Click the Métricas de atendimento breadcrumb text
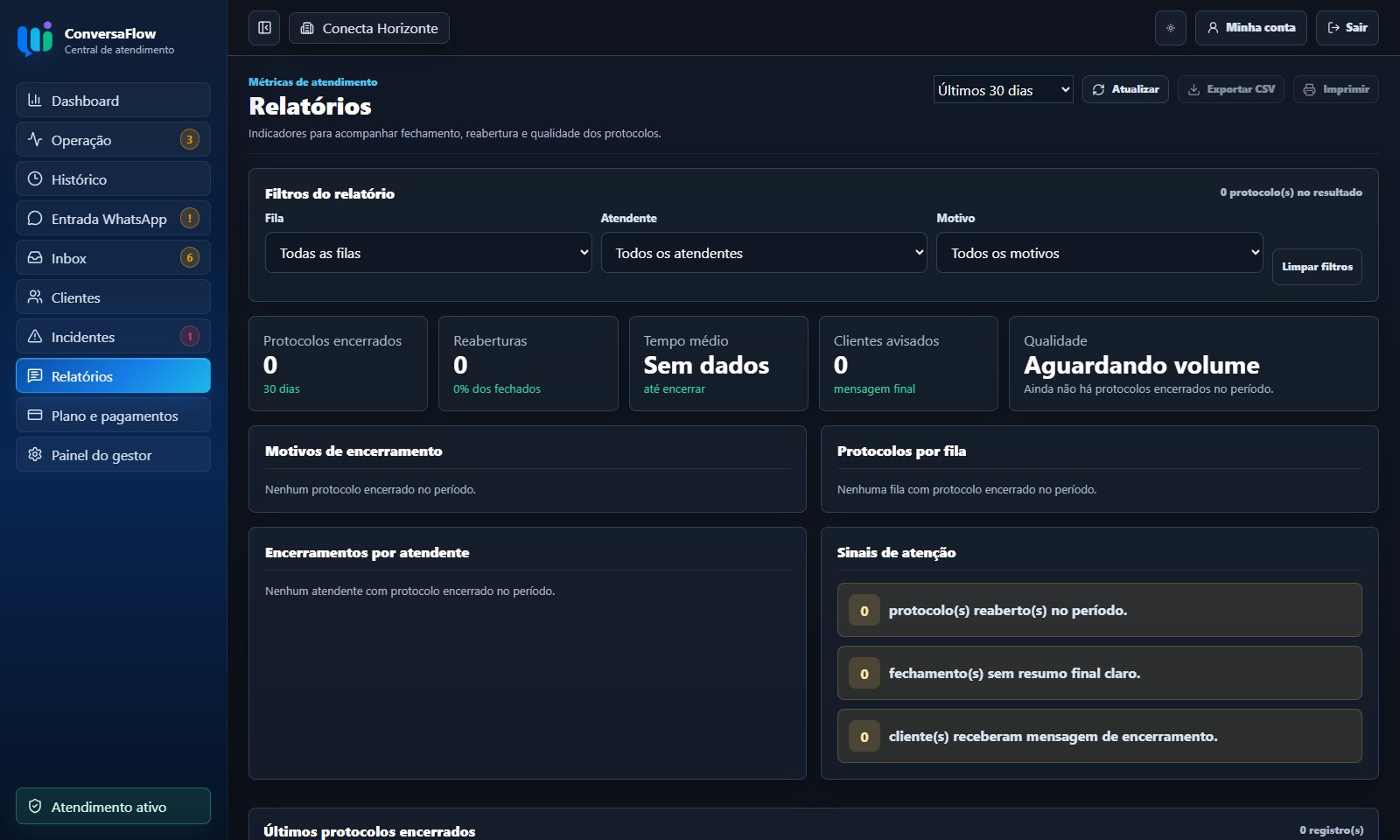 [x=313, y=82]
